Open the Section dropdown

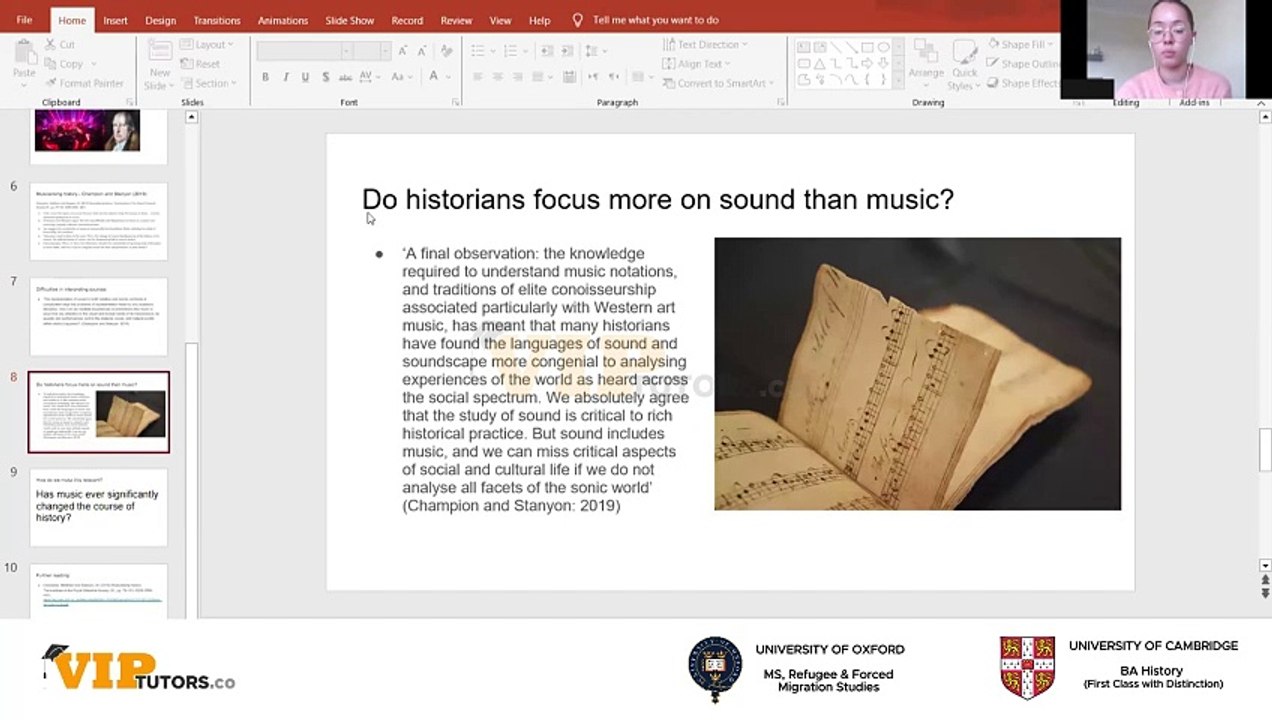tap(207, 83)
